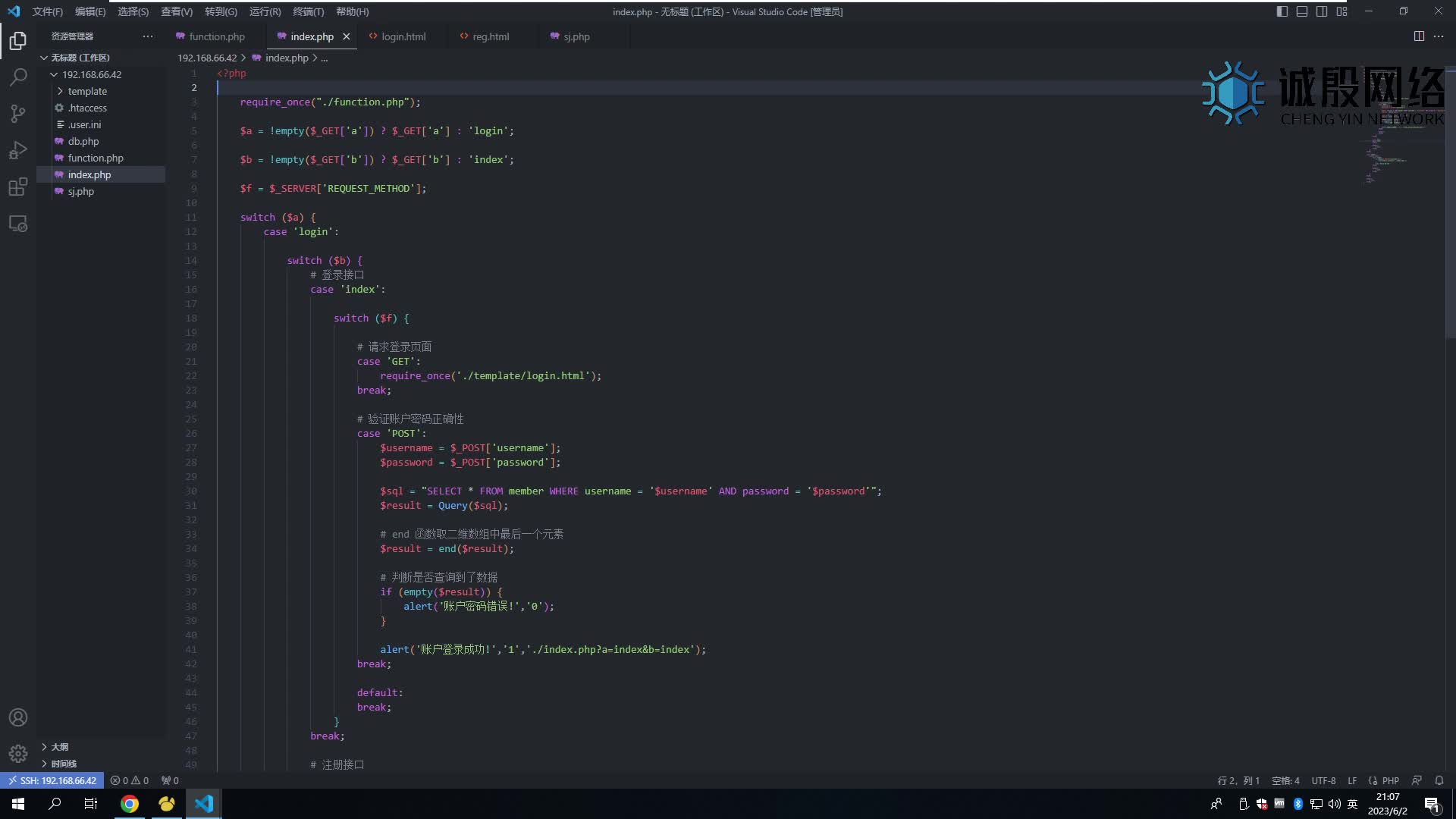
Task: Toggle the Split Editor button in top right
Action: (x=1419, y=36)
